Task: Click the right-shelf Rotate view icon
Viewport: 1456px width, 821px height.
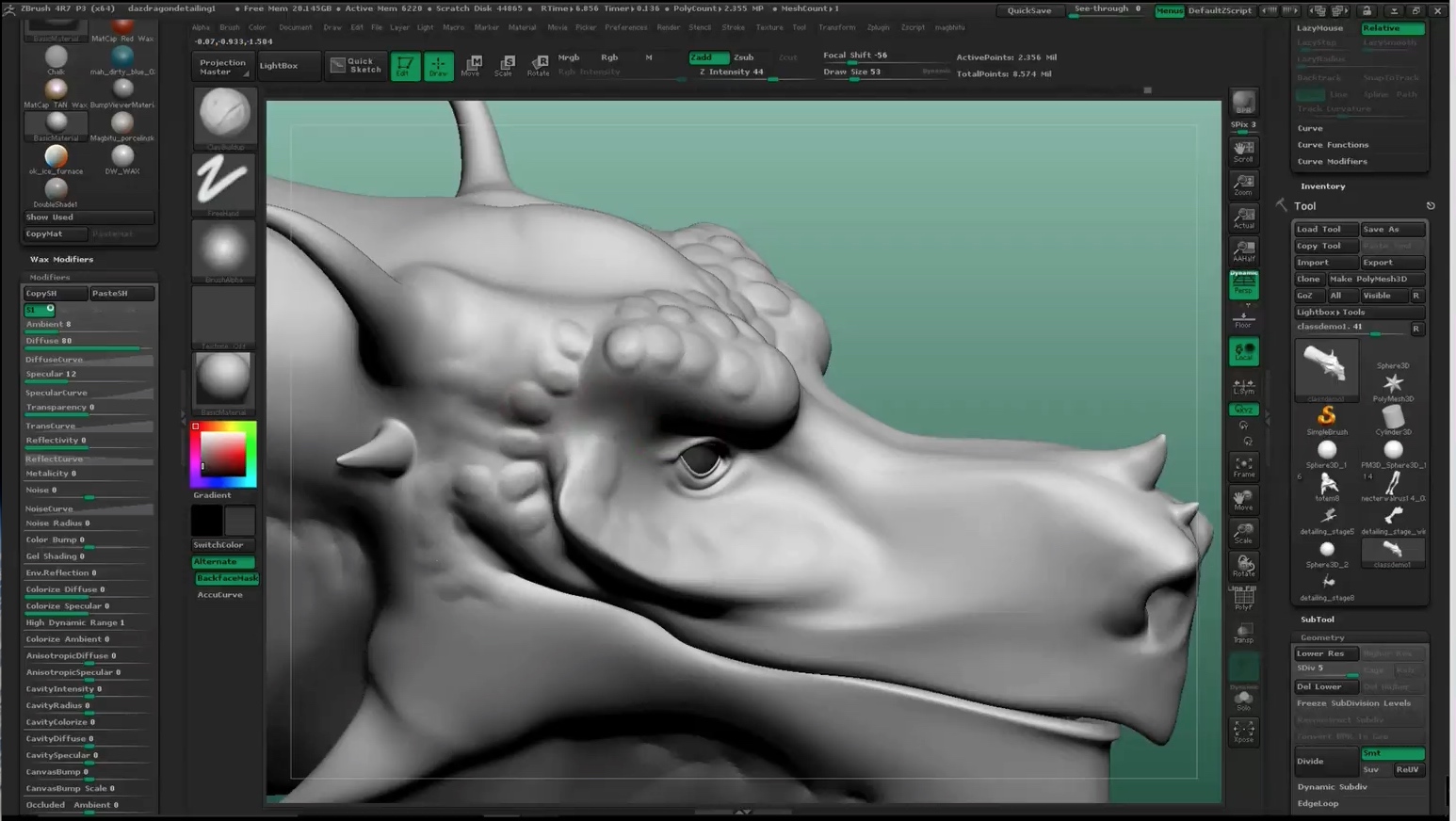Action: (x=1243, y=567)
